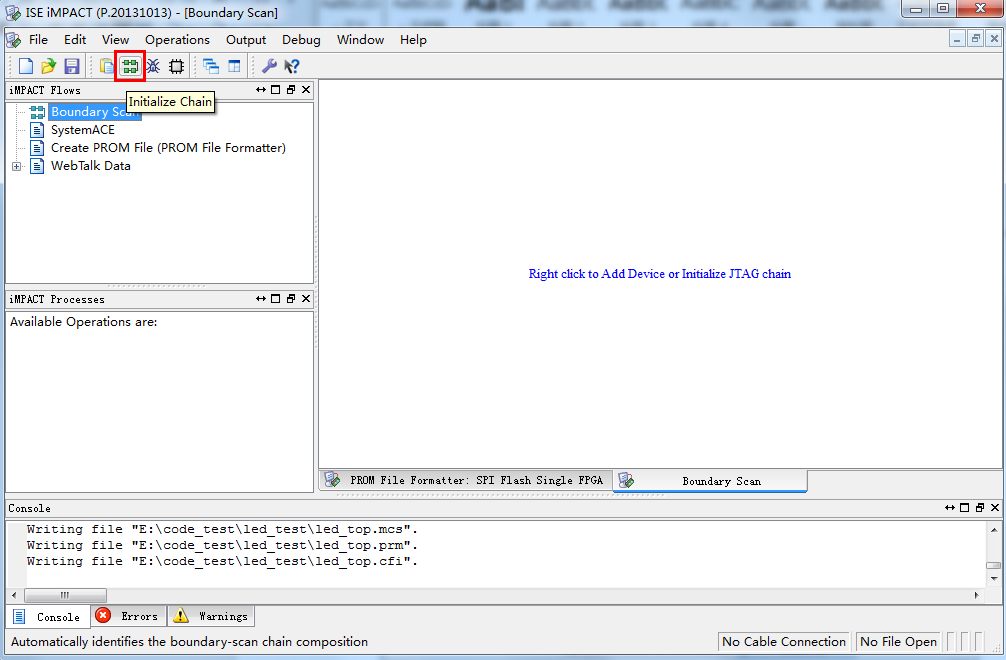Open the View menu
1006x660 pixels.
(115, 40)
